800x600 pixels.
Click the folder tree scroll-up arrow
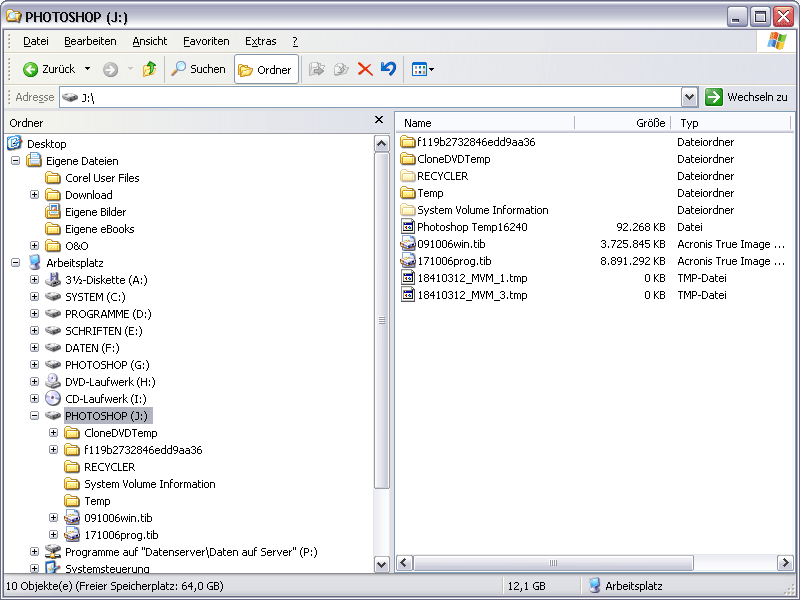click(x=381, y=143)
